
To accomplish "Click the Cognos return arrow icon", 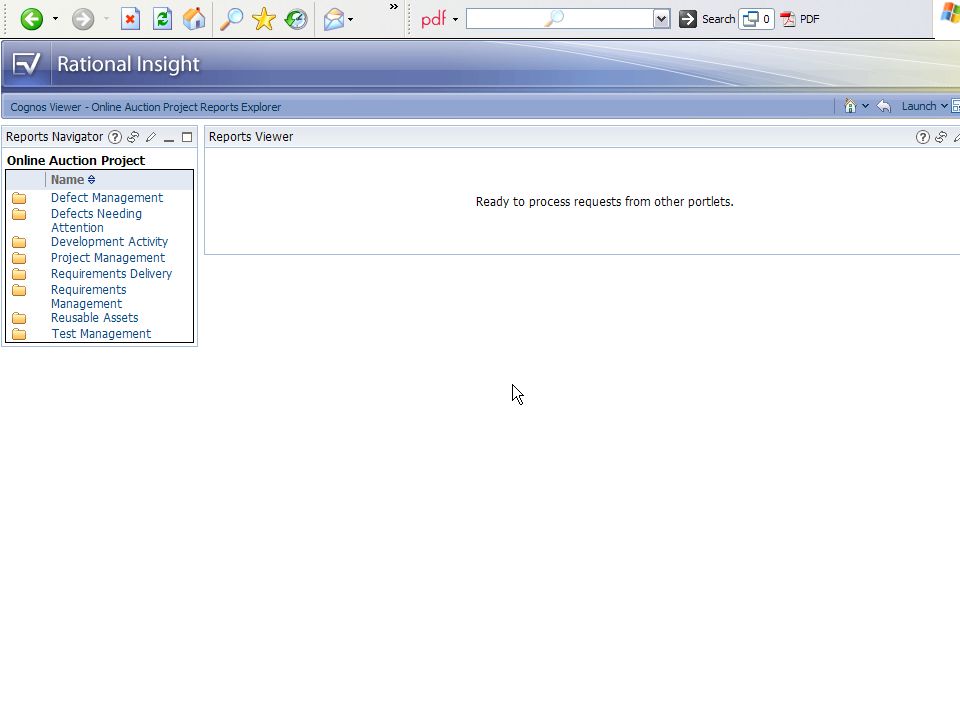I will 883,106.
